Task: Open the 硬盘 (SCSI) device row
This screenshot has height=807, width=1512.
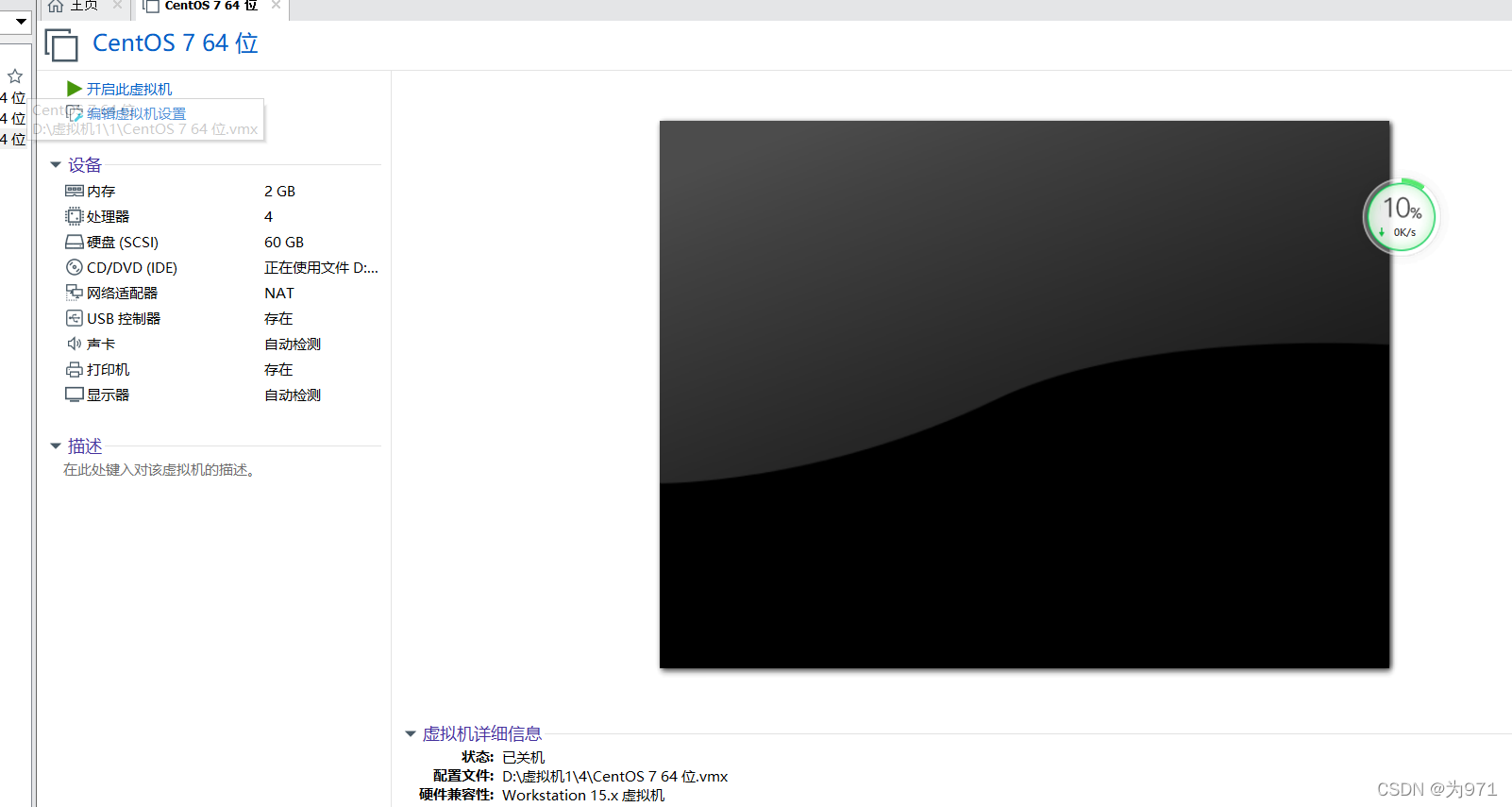Action: (x=222, y=242)
